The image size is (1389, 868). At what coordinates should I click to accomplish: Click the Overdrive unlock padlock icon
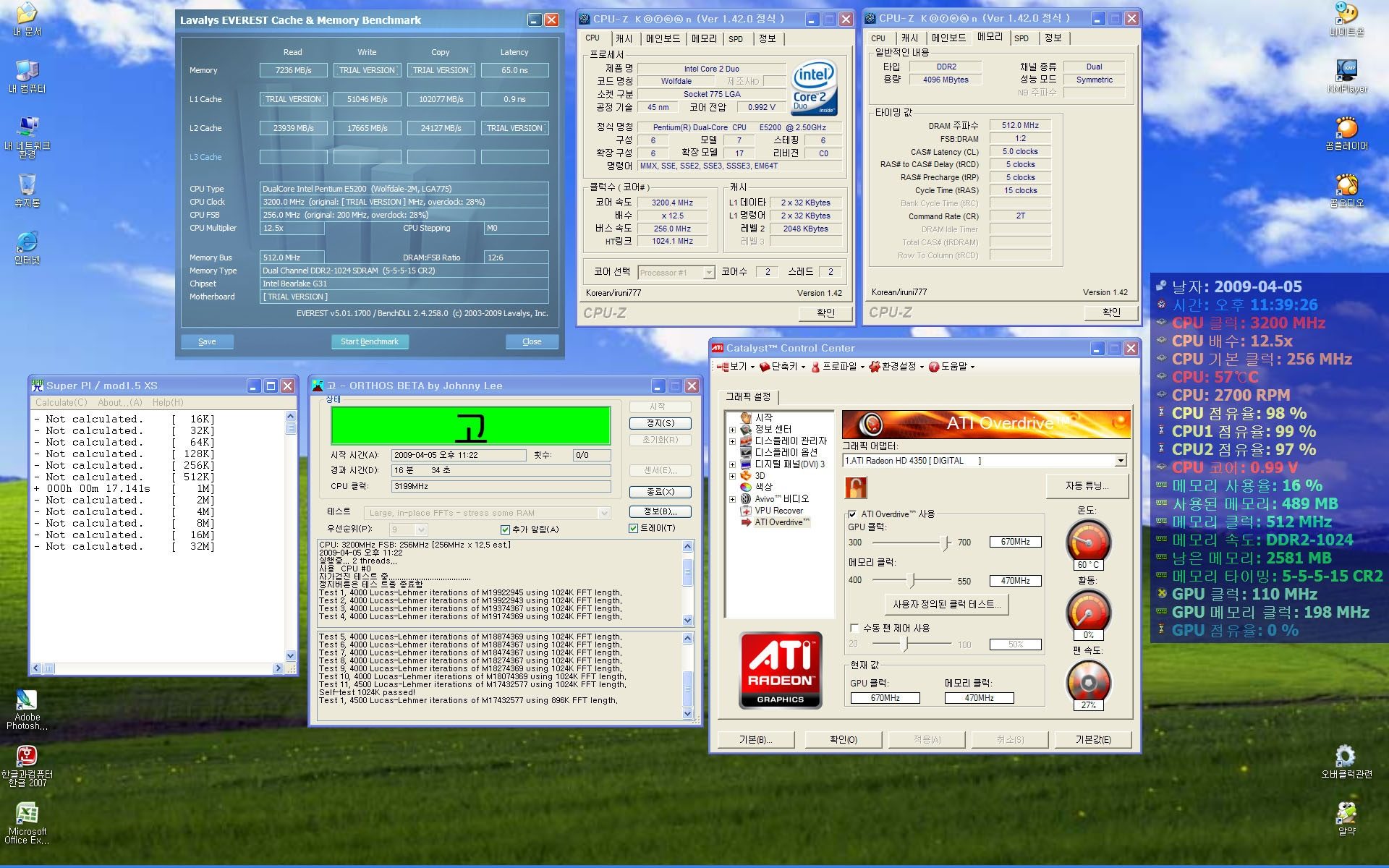click(x=856, y=488)
